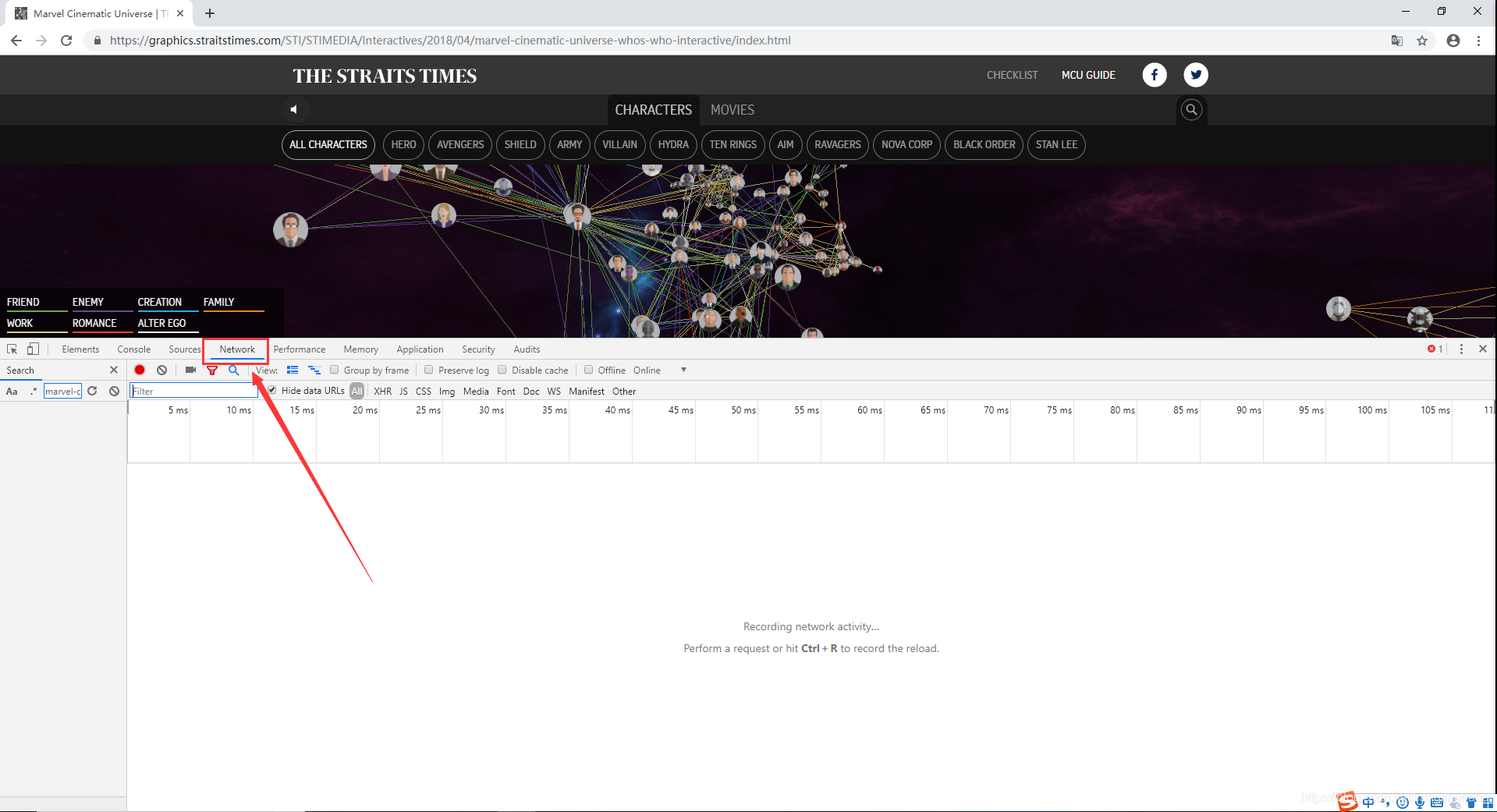Viewport: 1497px width, 812px height.
Task: Open the Twitter share icon
Action: pyautogui.click(x=1196, y=75)
